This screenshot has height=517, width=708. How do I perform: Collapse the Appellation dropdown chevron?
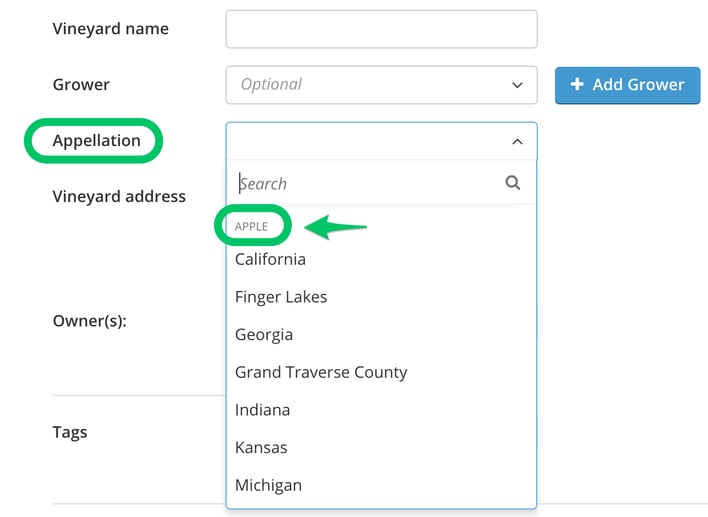(517, 141)
